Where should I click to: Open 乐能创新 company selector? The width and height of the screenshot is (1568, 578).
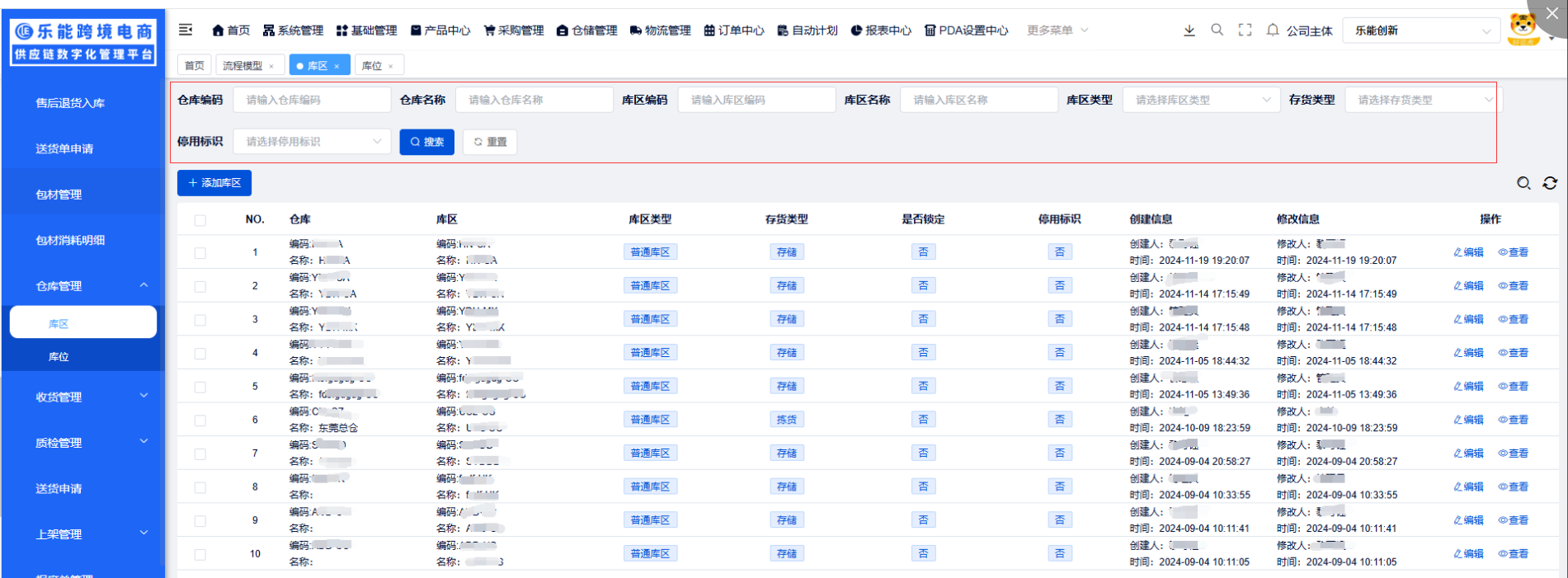(1421, 31)
